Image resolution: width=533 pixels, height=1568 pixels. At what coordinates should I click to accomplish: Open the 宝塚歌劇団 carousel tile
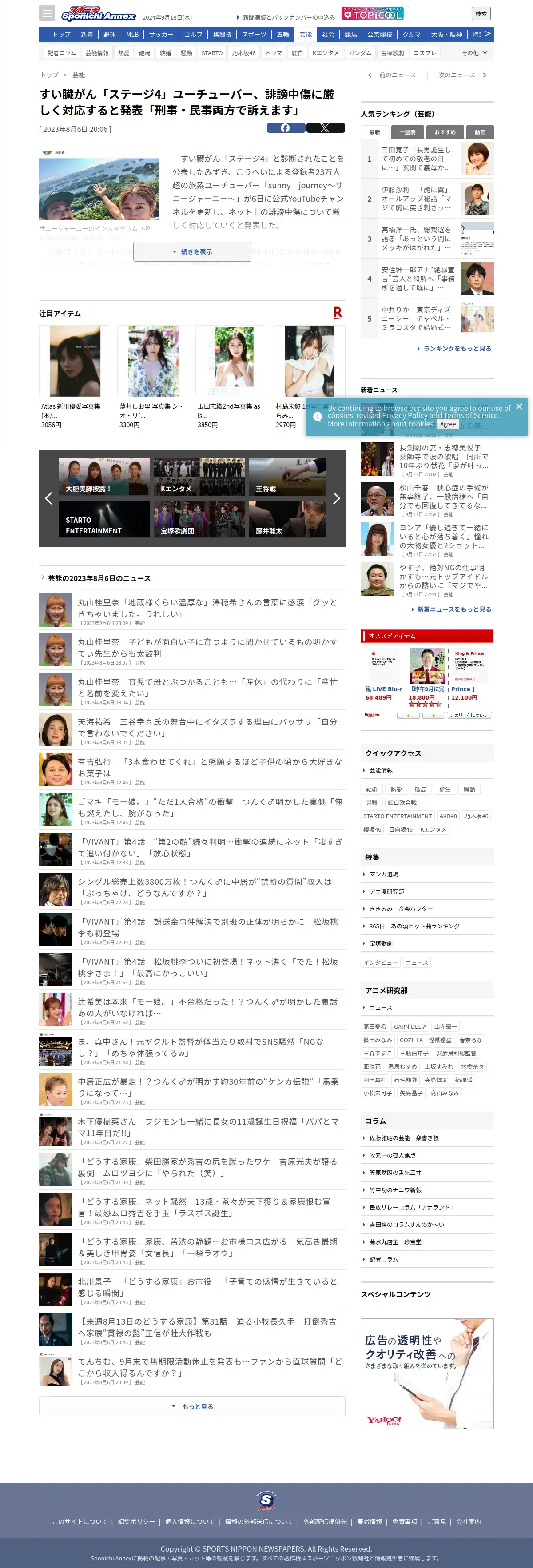point(199,519)
